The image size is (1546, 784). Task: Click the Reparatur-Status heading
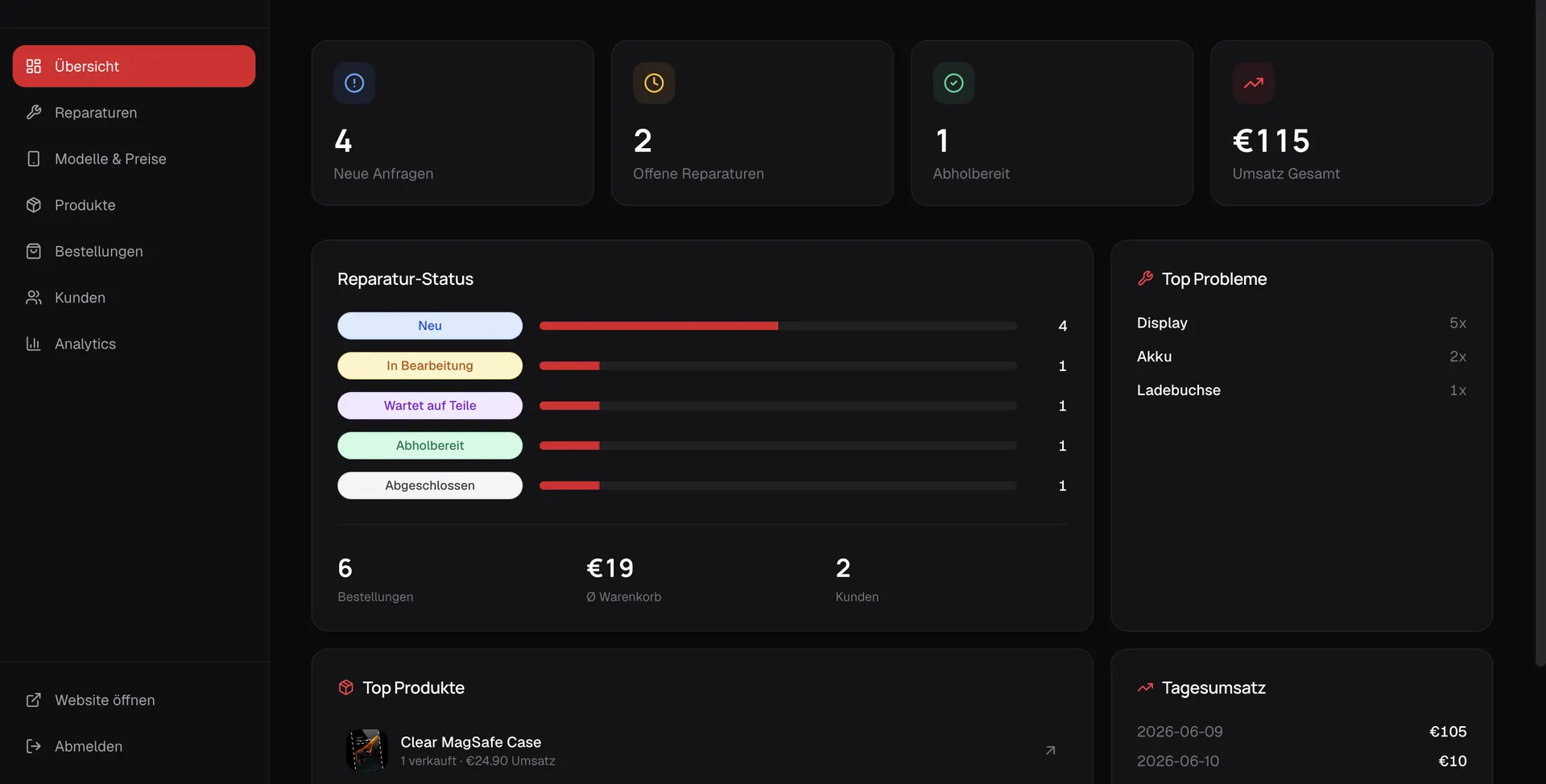pos(405,279)
